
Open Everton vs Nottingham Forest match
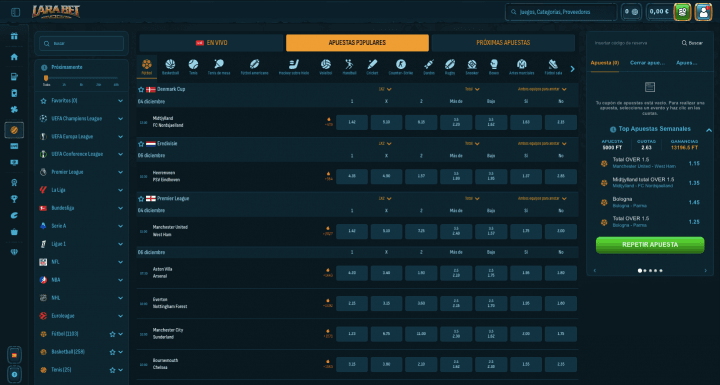[169, 303]
